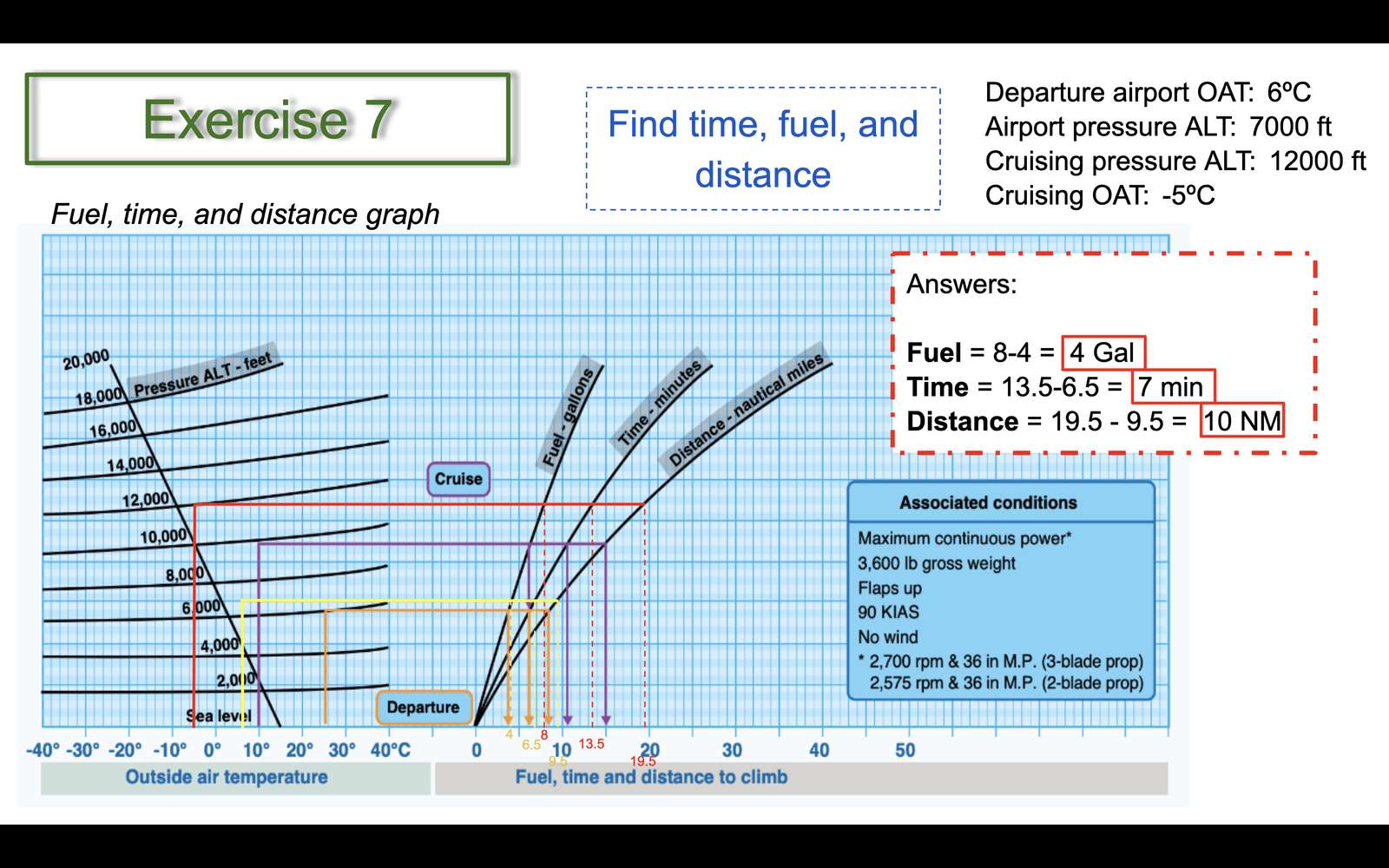1389x868 pixels.
Task: Click the "2,000" altitude label
Action: (236, 680)
